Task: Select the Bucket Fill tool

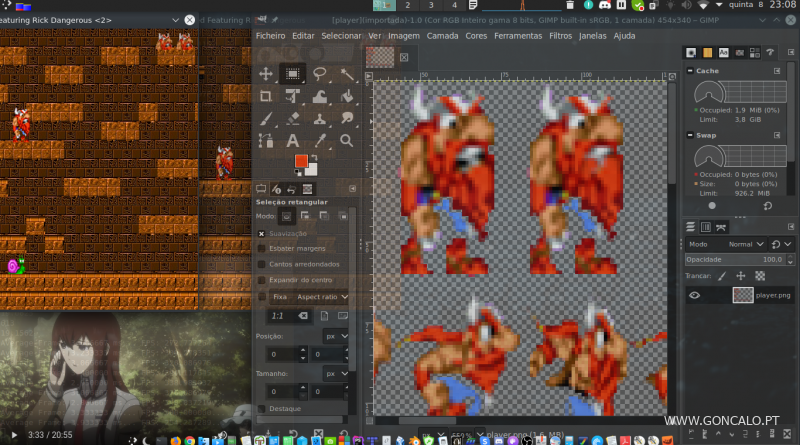Action: click(x=347, y=96)
